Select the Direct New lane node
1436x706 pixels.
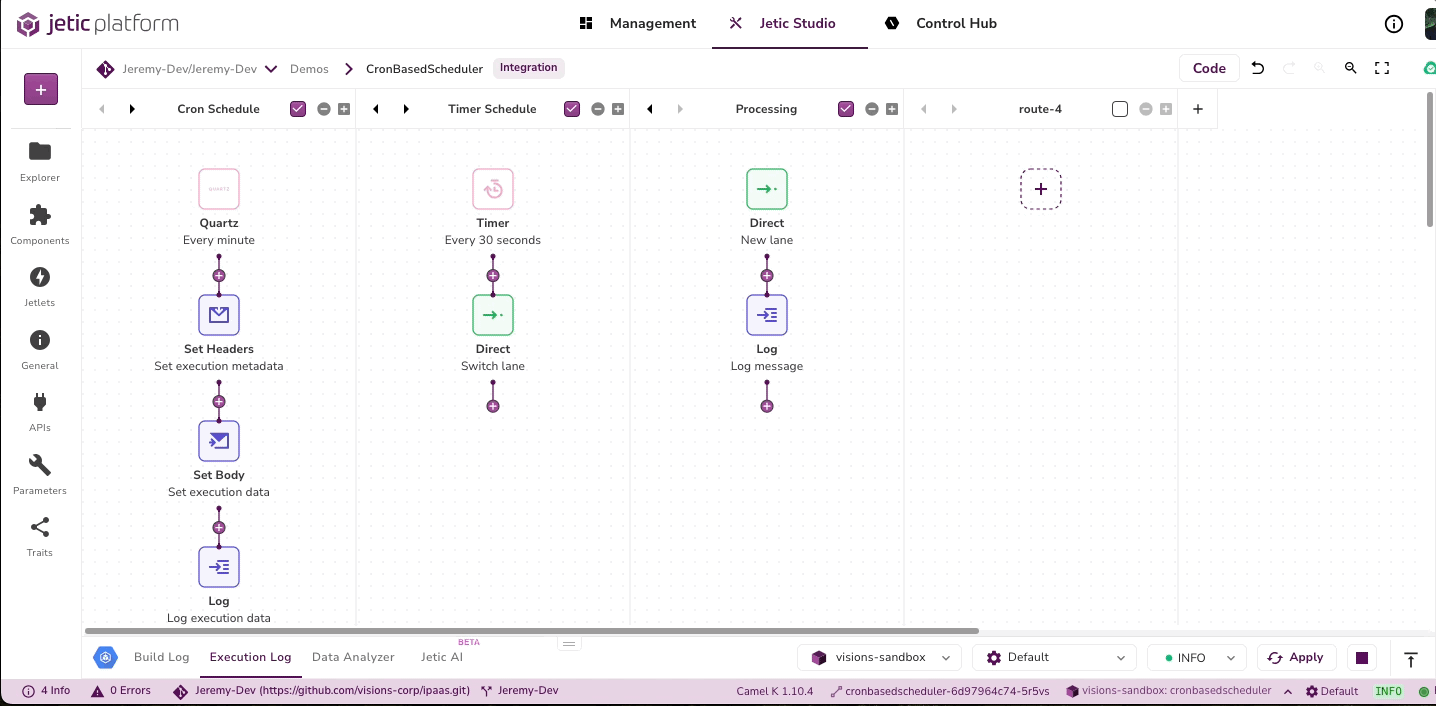click(x=767, y=189)
